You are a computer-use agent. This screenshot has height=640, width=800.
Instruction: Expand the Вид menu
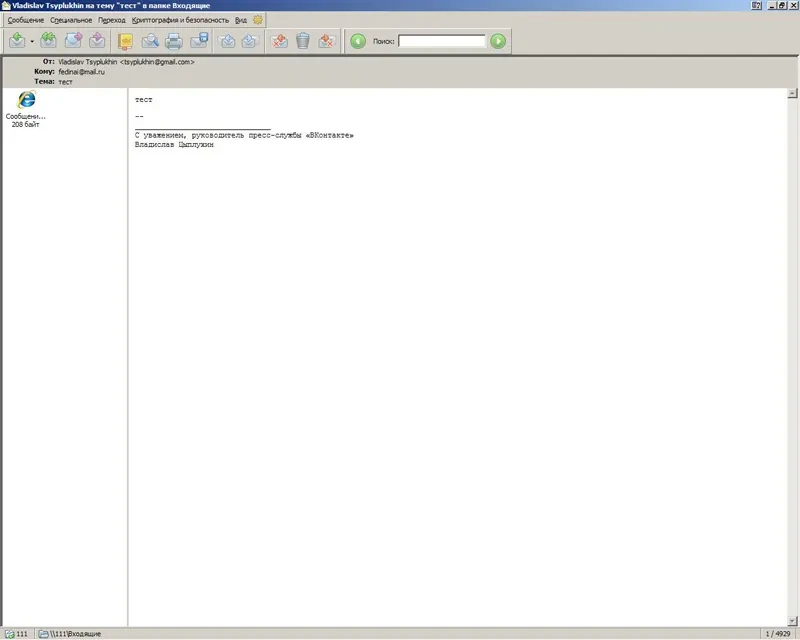point(241,20)
